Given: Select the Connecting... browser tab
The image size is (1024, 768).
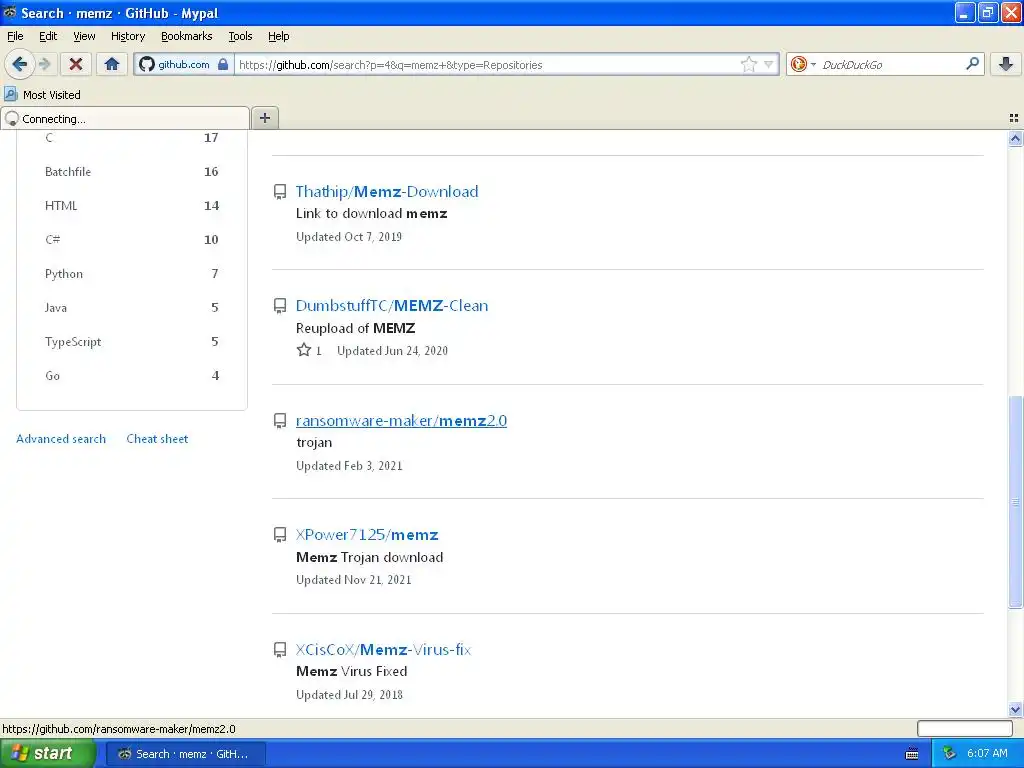Looking at the screenshot, I should [x=125, y=118].
